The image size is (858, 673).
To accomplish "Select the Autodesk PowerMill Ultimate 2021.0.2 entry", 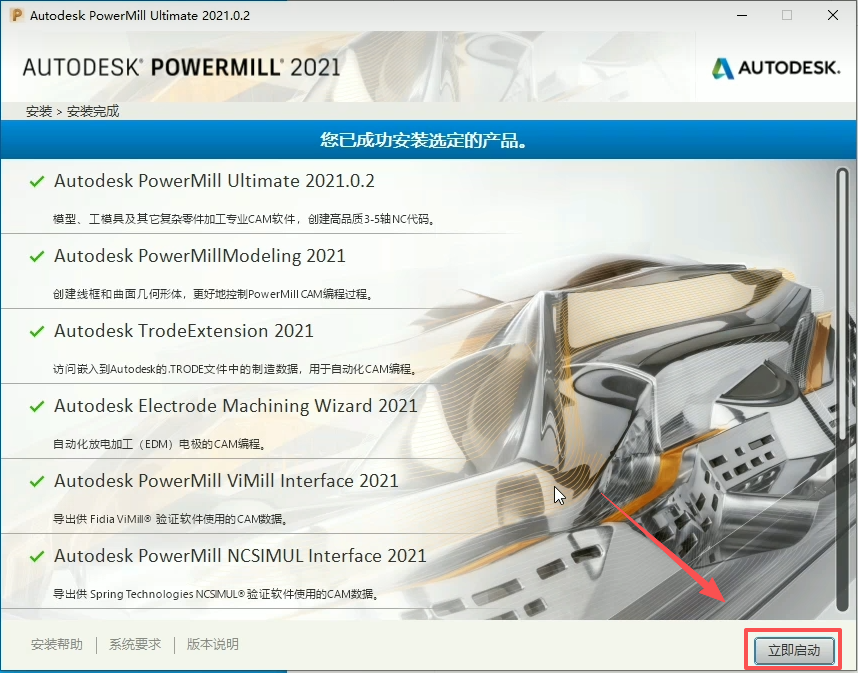I will pyautogui.click(x=214, y=181).
